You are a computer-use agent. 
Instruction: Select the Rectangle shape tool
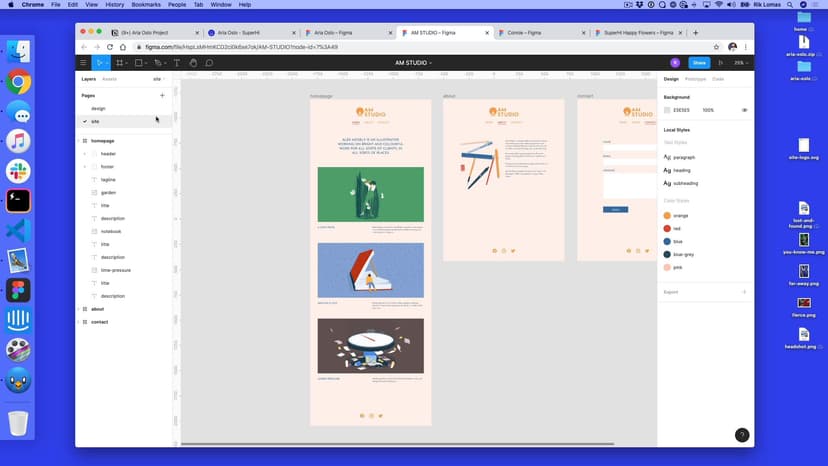point(140,63)
